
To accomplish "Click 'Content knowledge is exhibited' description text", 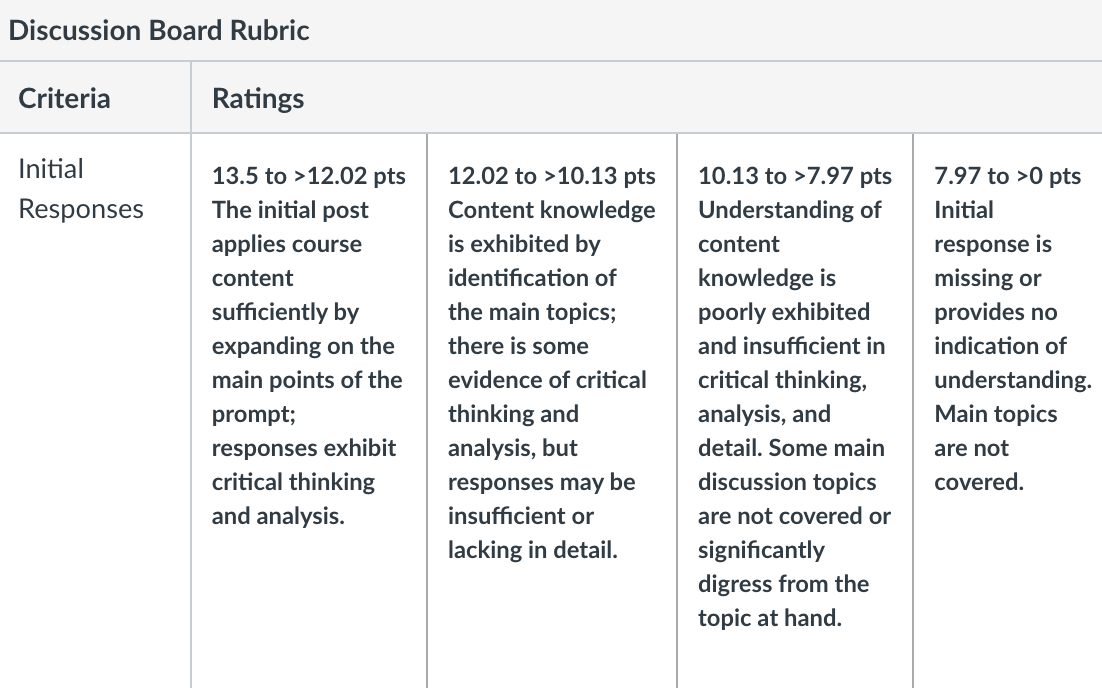I will pos(552,227).
